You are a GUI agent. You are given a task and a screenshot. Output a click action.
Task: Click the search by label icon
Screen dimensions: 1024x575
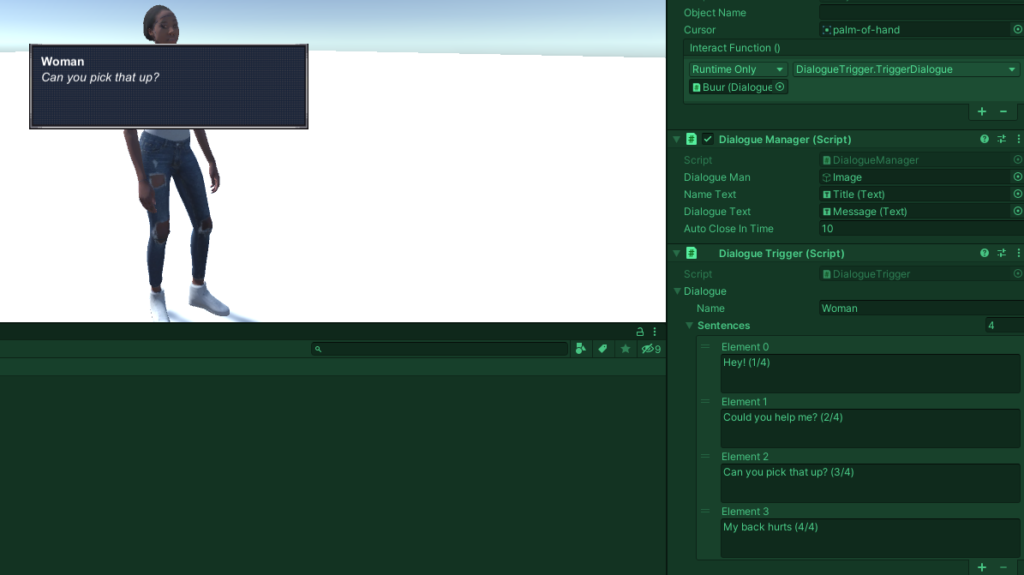click(602, 349)
